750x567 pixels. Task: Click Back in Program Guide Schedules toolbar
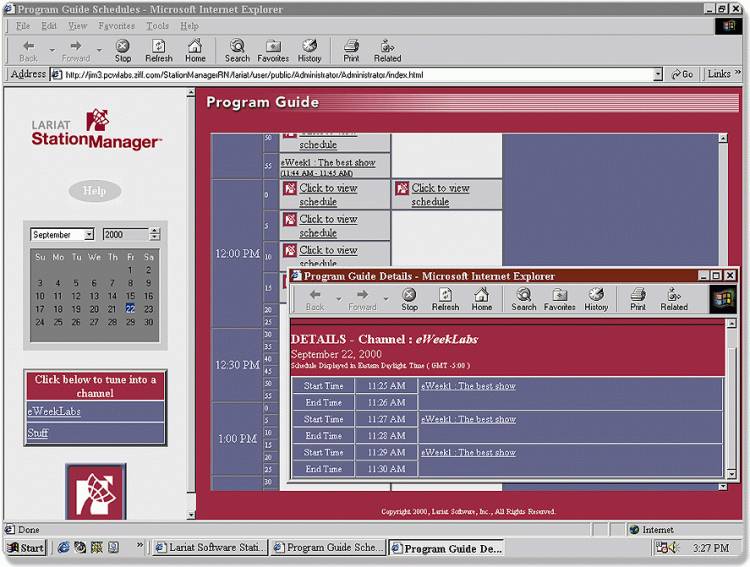click(x=29, y=51)
